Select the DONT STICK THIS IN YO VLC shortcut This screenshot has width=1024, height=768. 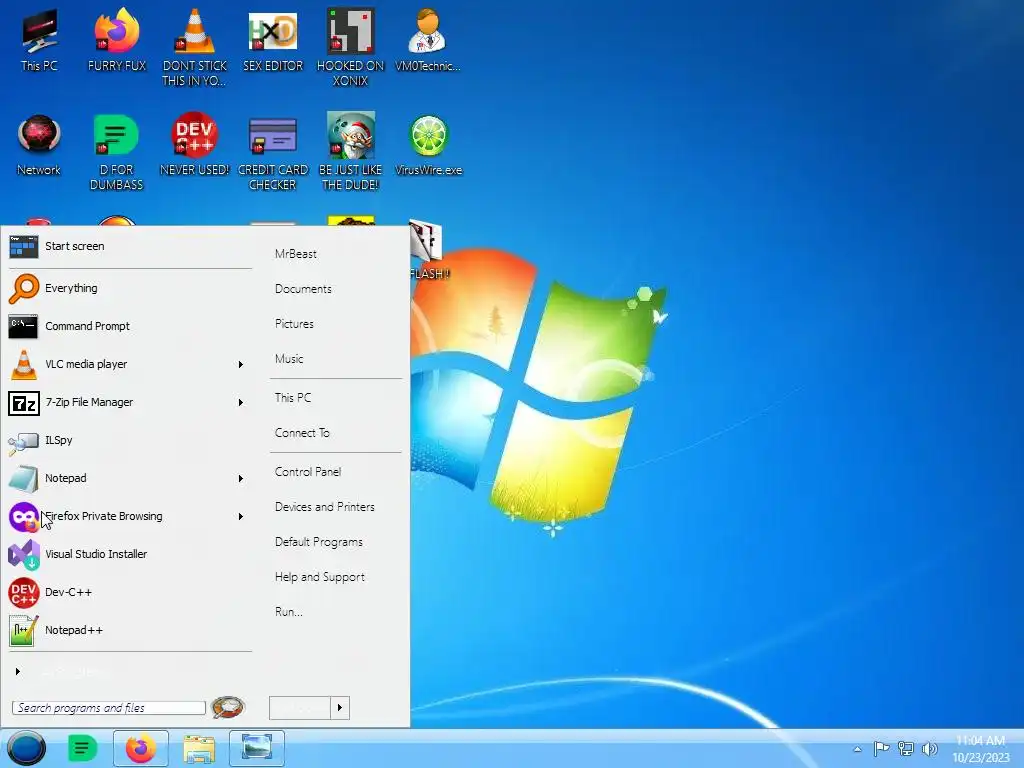(195, 47)
